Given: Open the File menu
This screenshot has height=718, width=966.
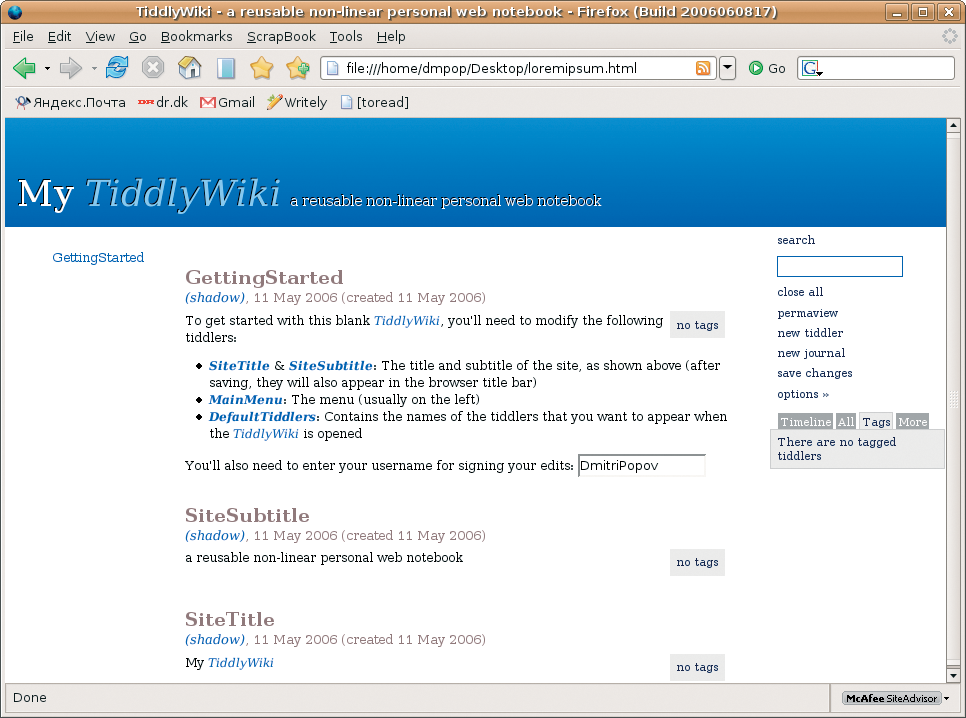Looking at the screenshot, I should (x=23, y=37).
